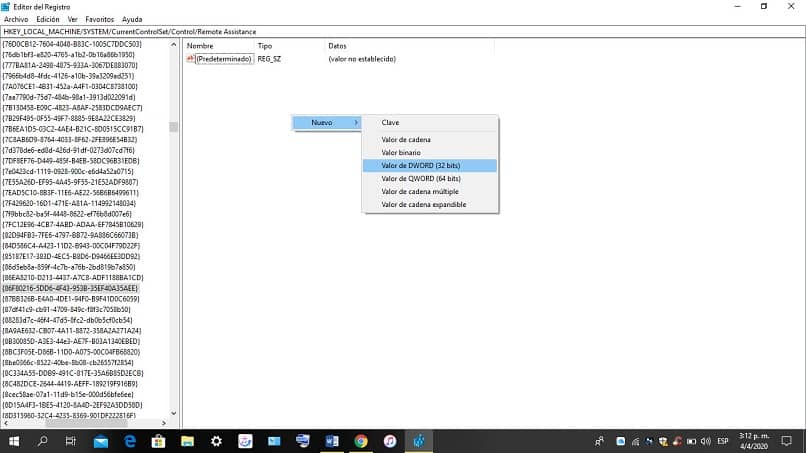The height and width of the screenshot is (453, 806).
Task: Open the People icon in system tray
Action: pyautogui.click(x=599, y=441)
